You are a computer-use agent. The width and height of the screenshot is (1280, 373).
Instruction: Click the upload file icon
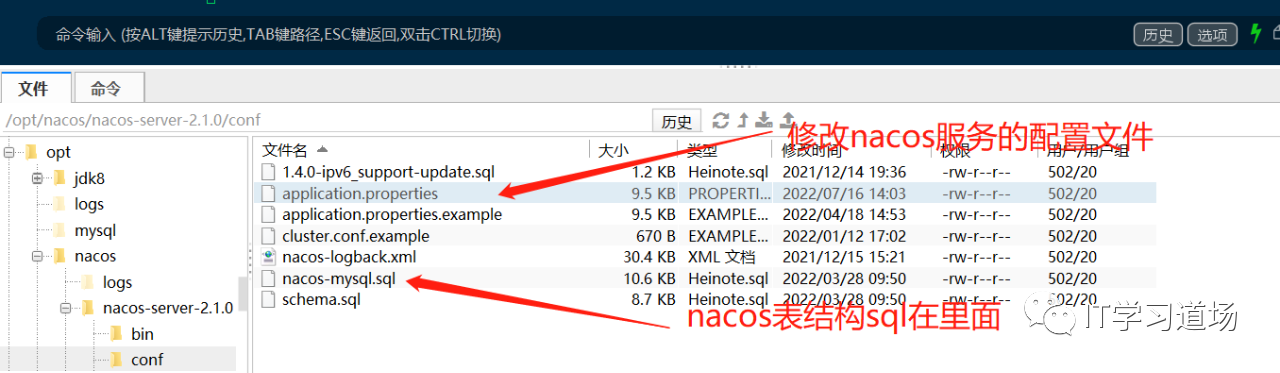pos(787,120)
